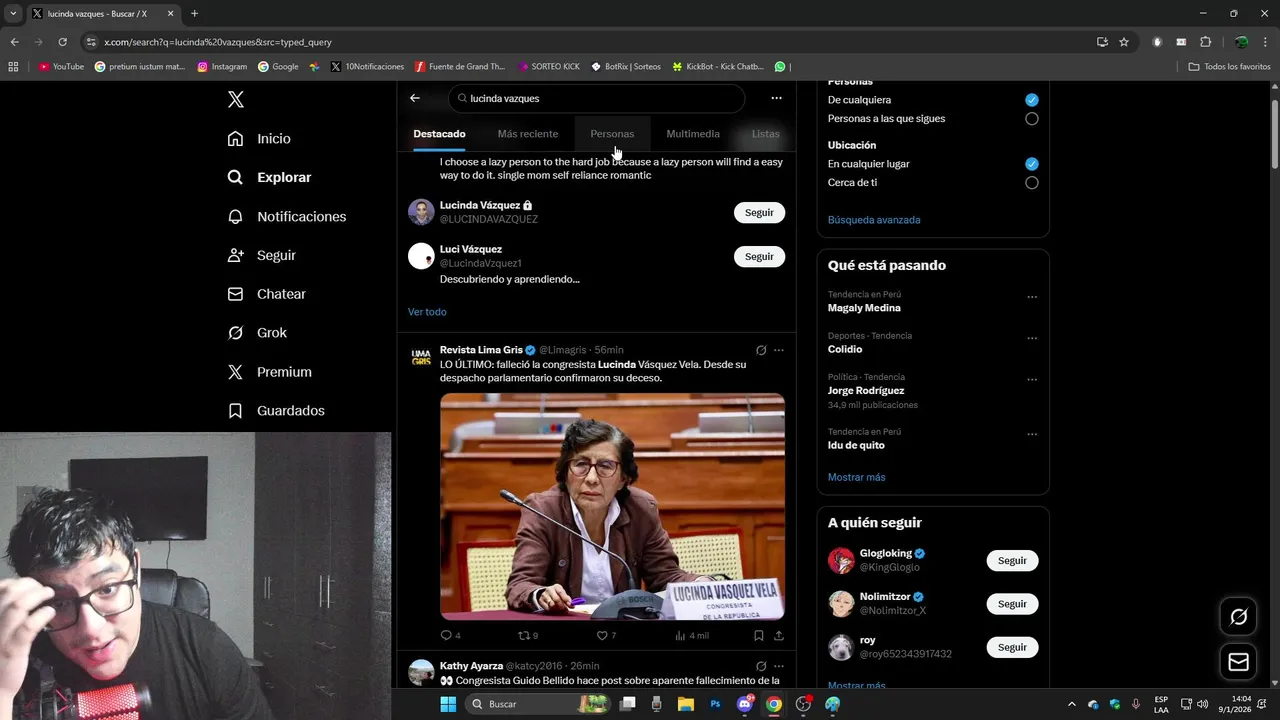Select 'Personas a las que sigues' filter
Viewport: 1280px width, 720px height.
1032,119
